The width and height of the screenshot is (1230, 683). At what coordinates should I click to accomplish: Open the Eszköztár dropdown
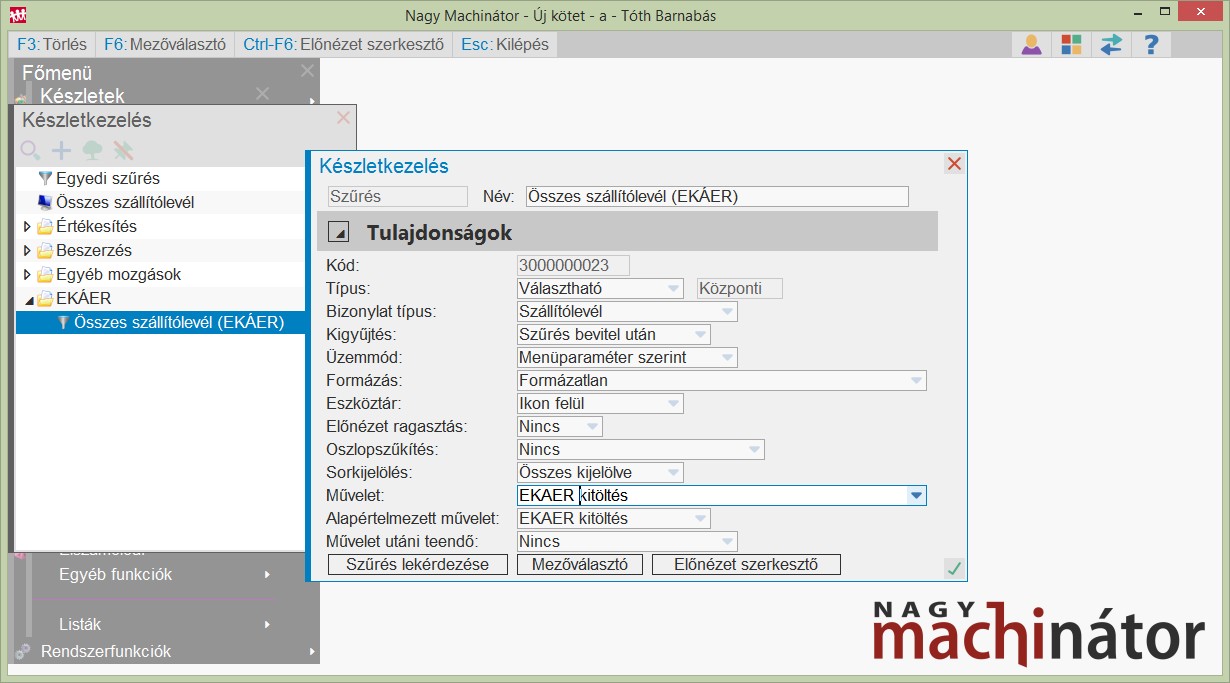pos(673,404)
